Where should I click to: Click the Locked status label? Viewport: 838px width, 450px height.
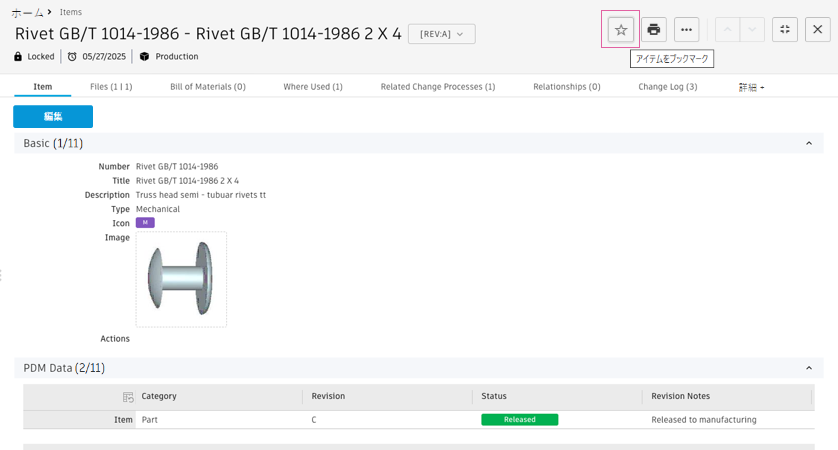41,56
